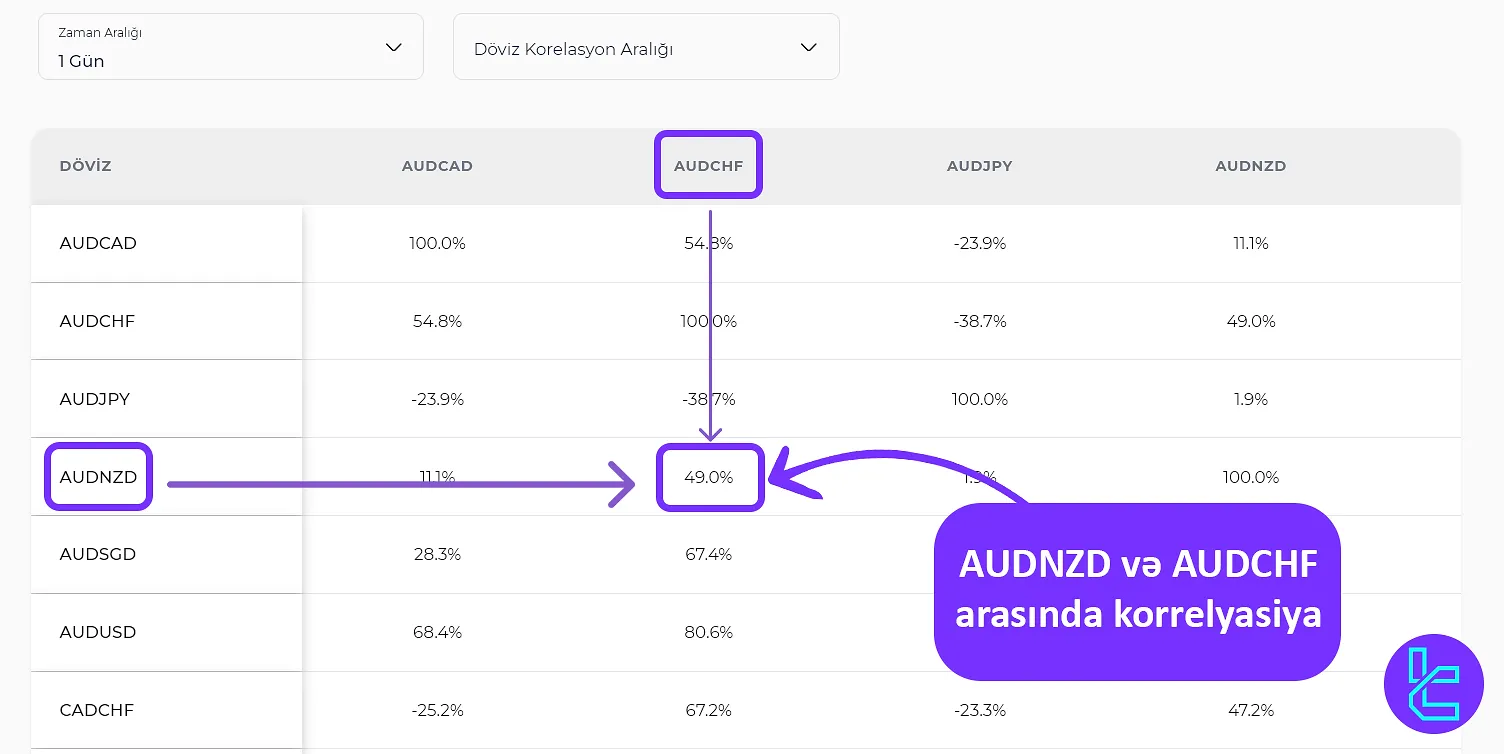Open the Döviz Korelasyon Aralığı dropdown

coord(645,46)
